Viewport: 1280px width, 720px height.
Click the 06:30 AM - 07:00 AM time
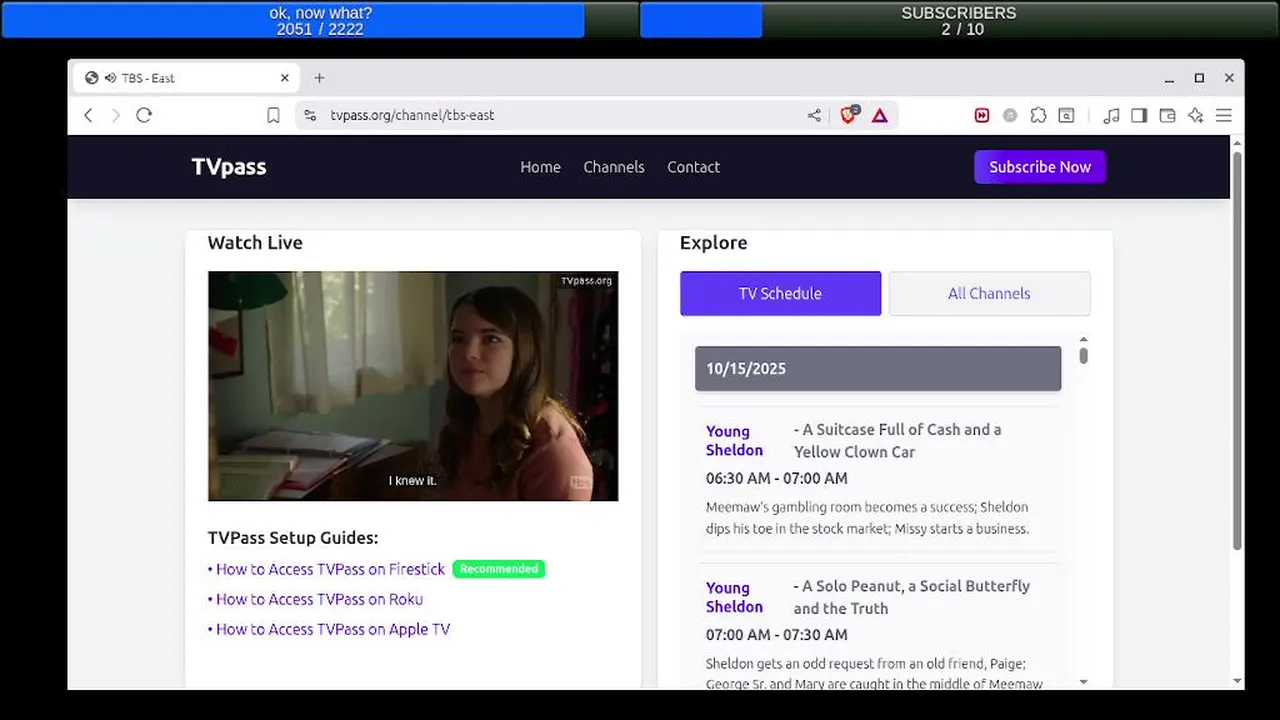pyautogui.click(x=777, y=478)
